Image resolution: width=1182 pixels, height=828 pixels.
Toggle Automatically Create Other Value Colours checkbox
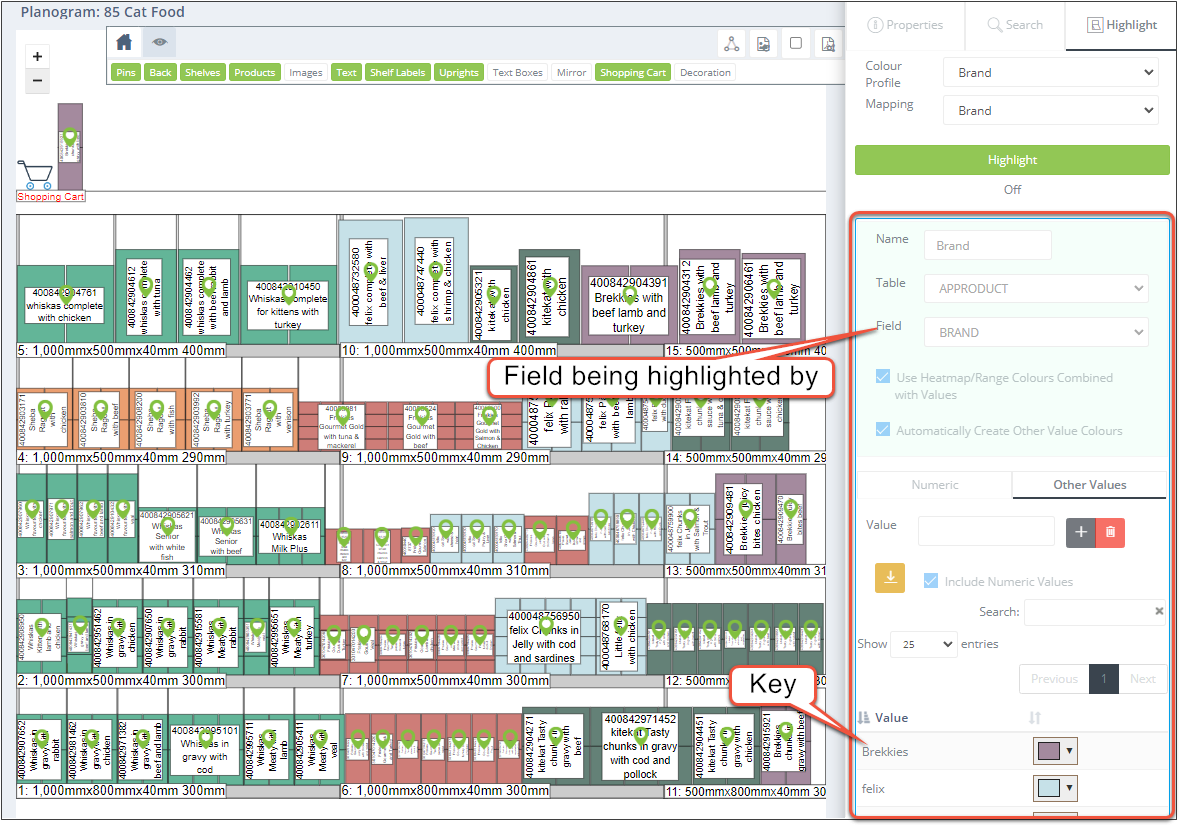(x=883, y=429)
